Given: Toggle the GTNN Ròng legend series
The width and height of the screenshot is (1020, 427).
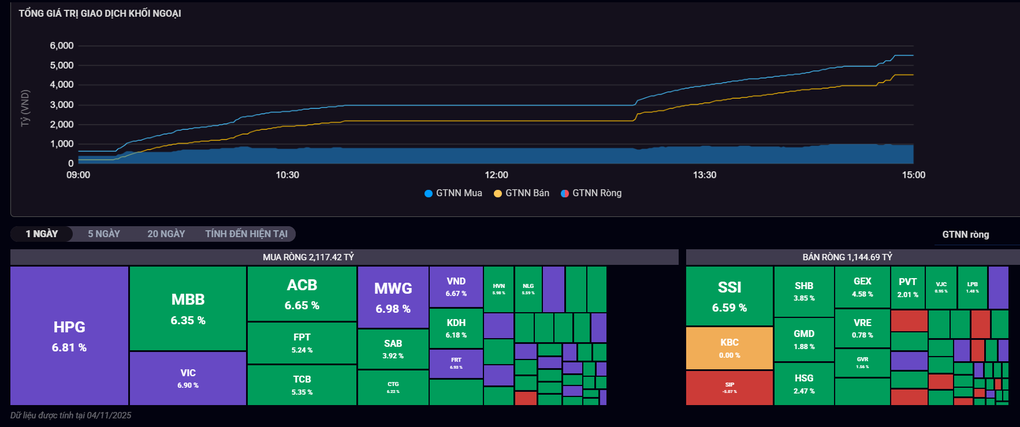Looking at the screenshot, I should point(591,193).
